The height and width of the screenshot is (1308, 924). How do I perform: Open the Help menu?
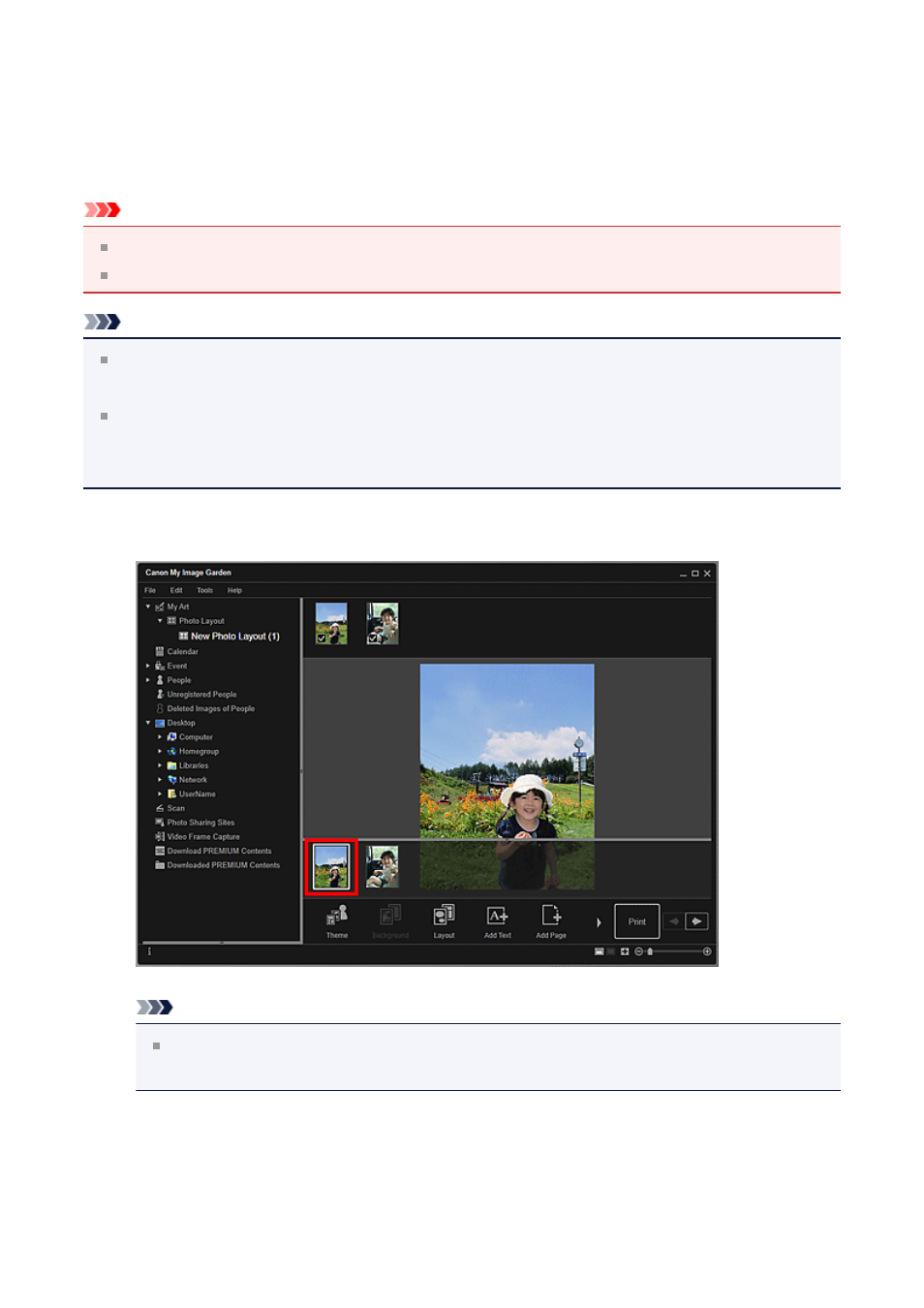tap(234, 590)
